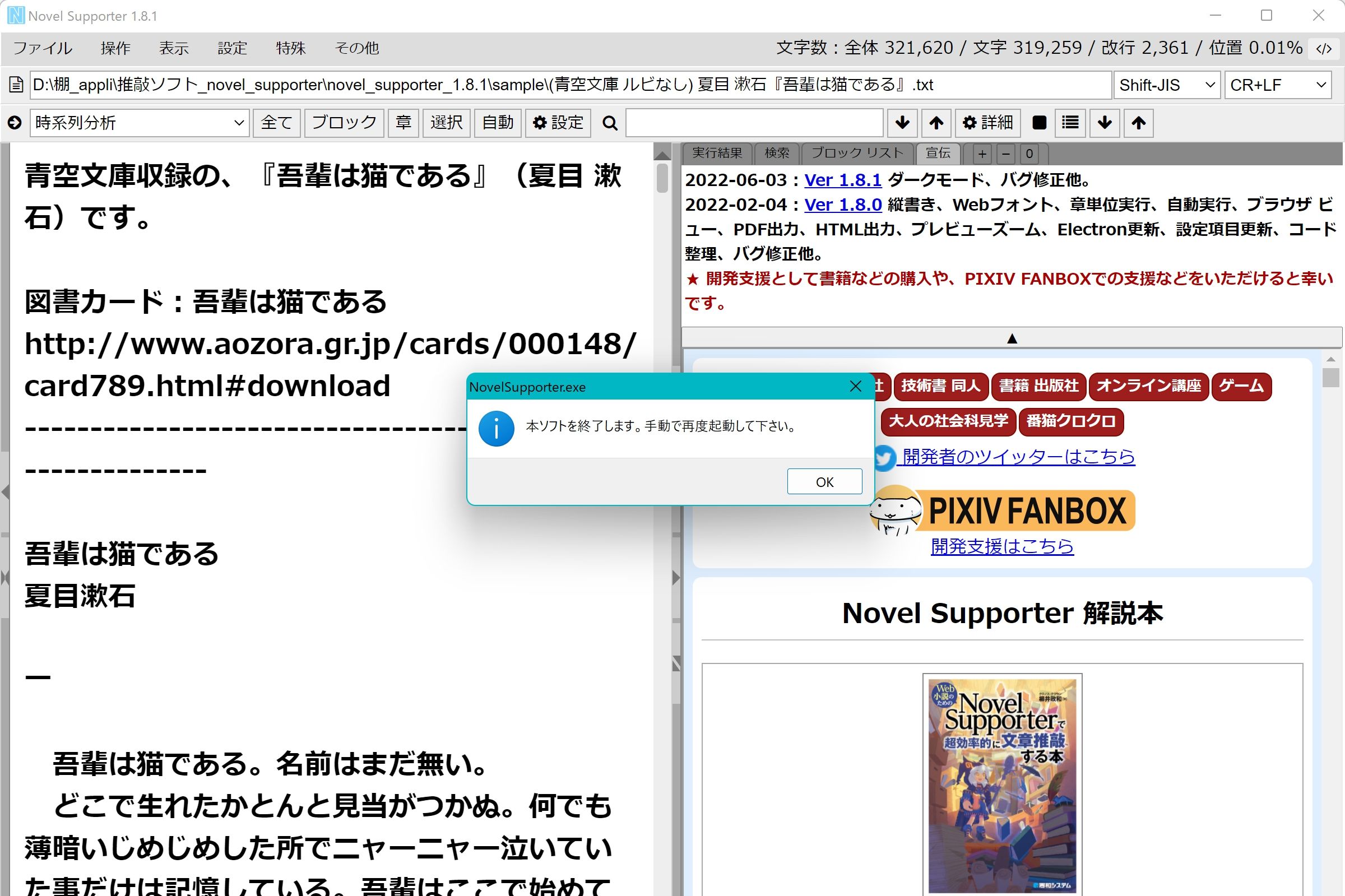Image resolution: width=1345 pixels, height=896 pixels.
Task: Click the オンライン講座 tag button
Action: (1148, 386)
